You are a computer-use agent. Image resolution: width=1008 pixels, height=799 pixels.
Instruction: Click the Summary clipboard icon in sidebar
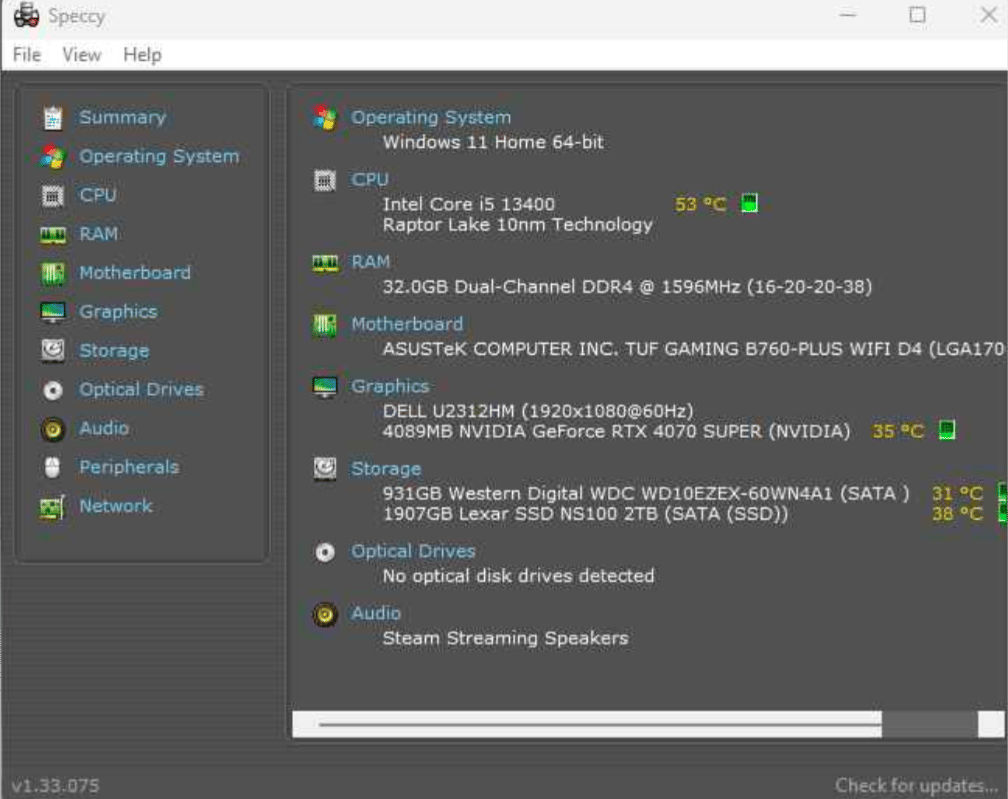(53, 118)
